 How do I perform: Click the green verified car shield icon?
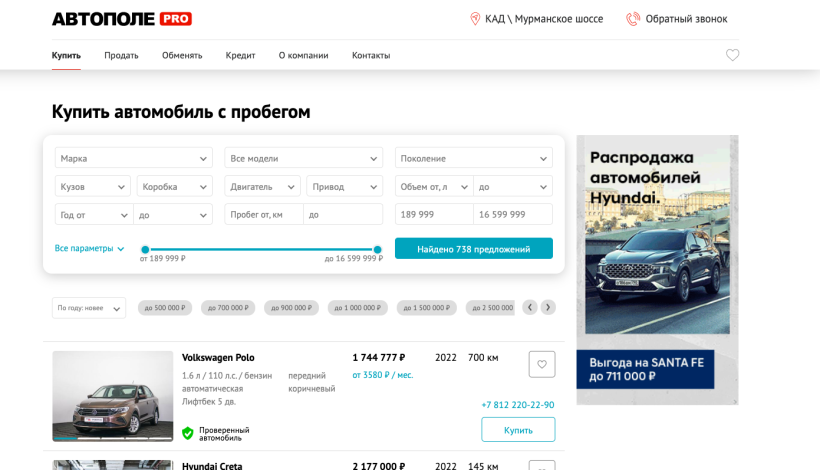(188, 433)
